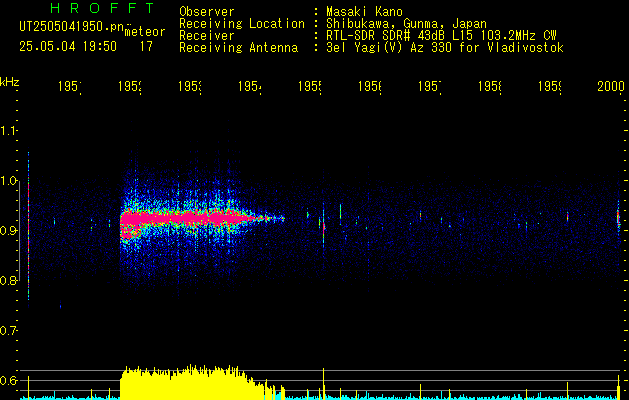Click the 0.9 kHz frequency label

(x=8, y=230)
